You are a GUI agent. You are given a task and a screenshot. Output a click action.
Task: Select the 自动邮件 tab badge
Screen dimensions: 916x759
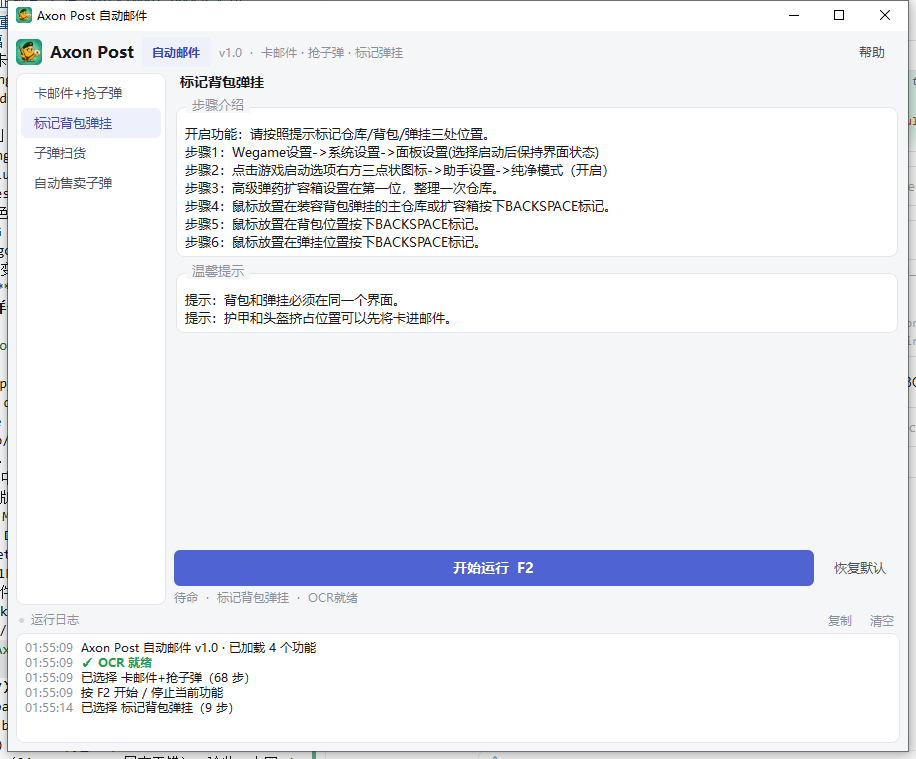click(176, 53)
